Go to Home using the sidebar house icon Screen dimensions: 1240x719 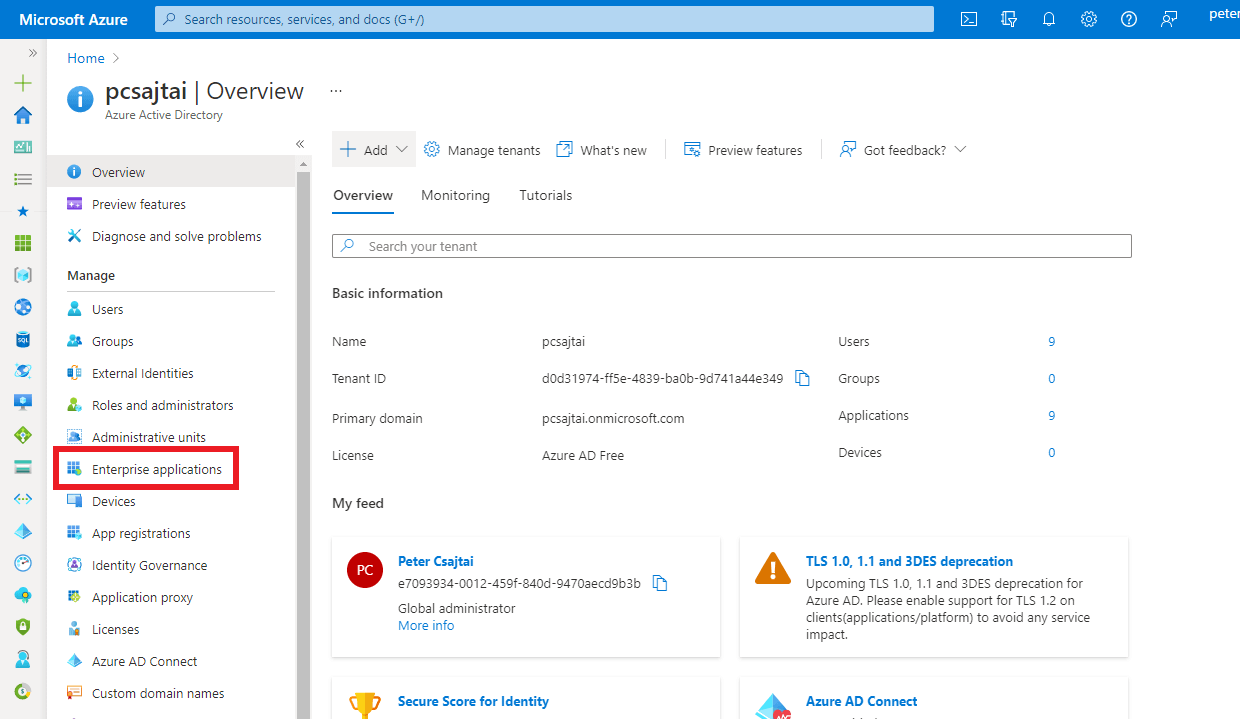[x=22, y=115]
